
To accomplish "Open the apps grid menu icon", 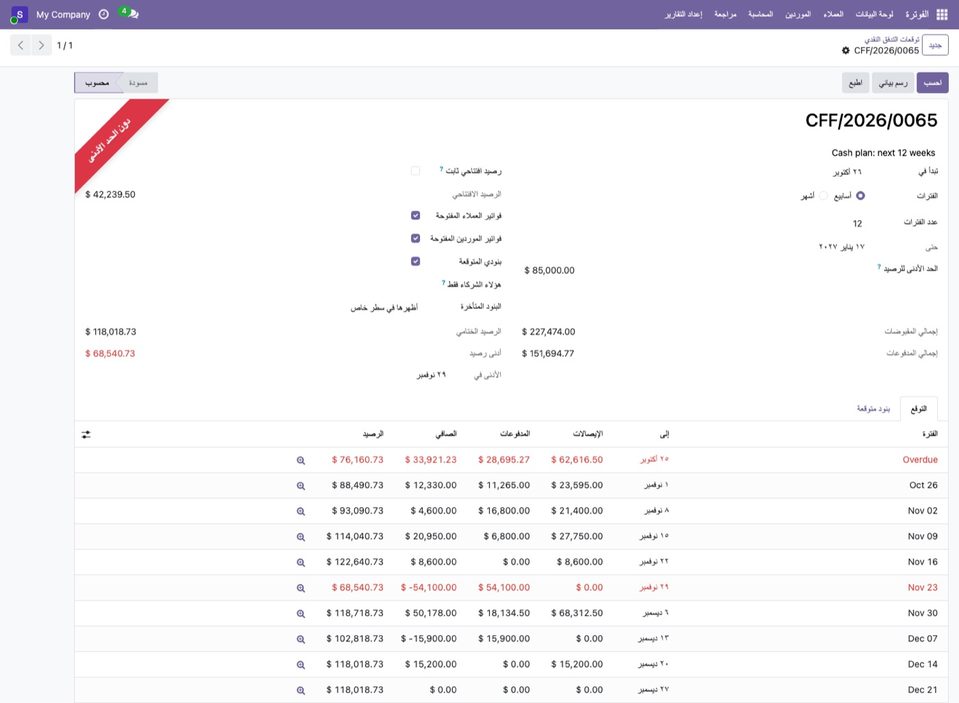I will [942, 14].
